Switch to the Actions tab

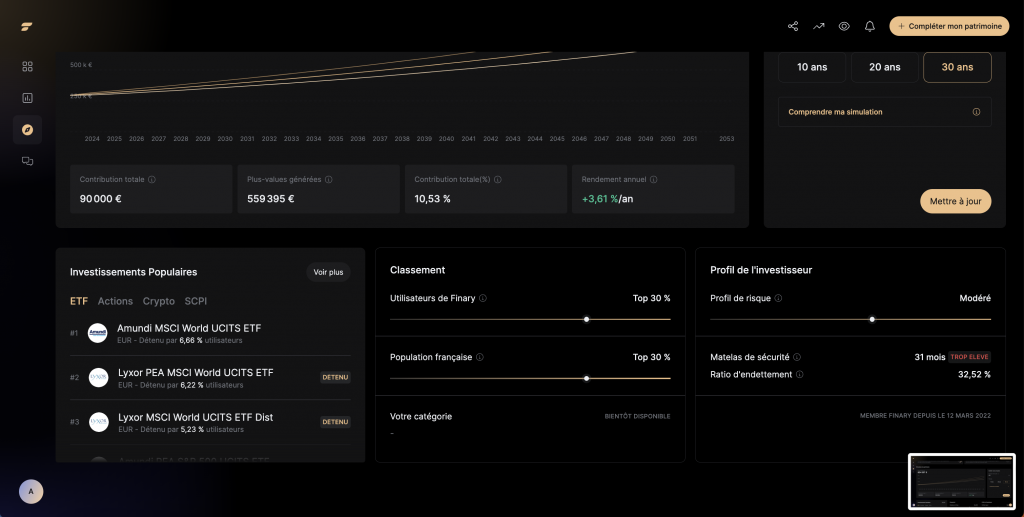(x=115, y=301)
